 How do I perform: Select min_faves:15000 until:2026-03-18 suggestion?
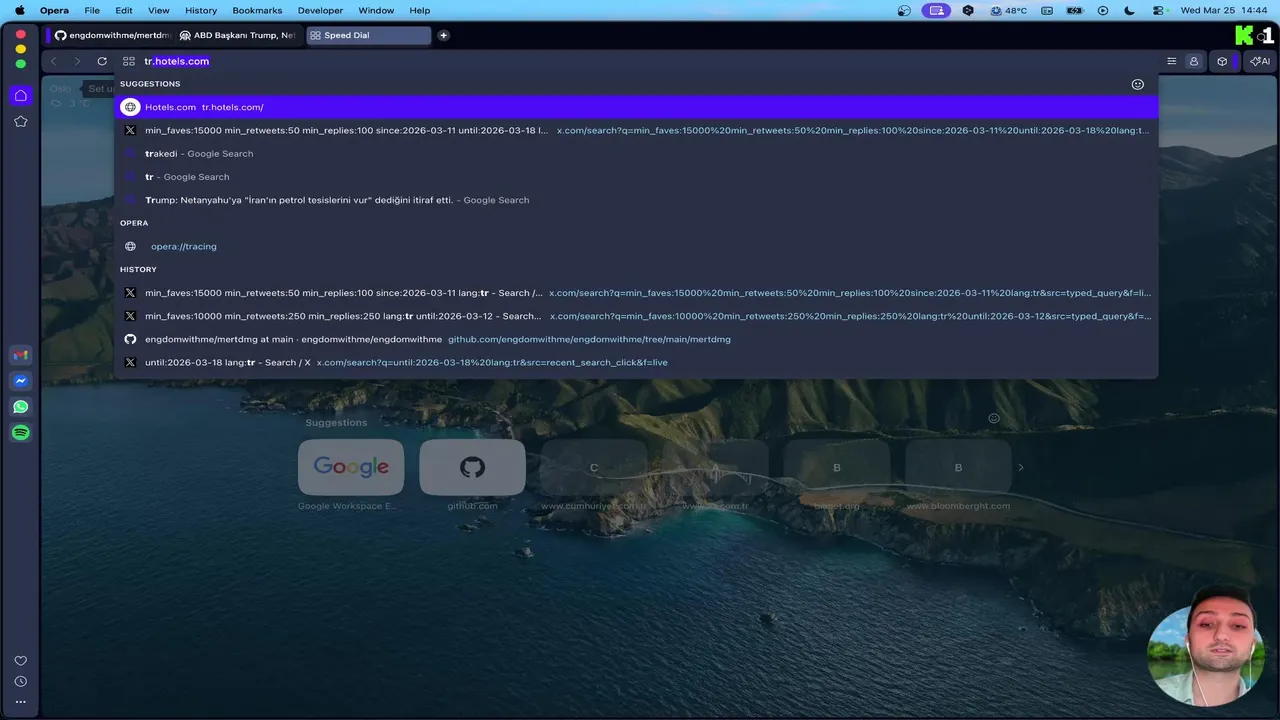636,130
